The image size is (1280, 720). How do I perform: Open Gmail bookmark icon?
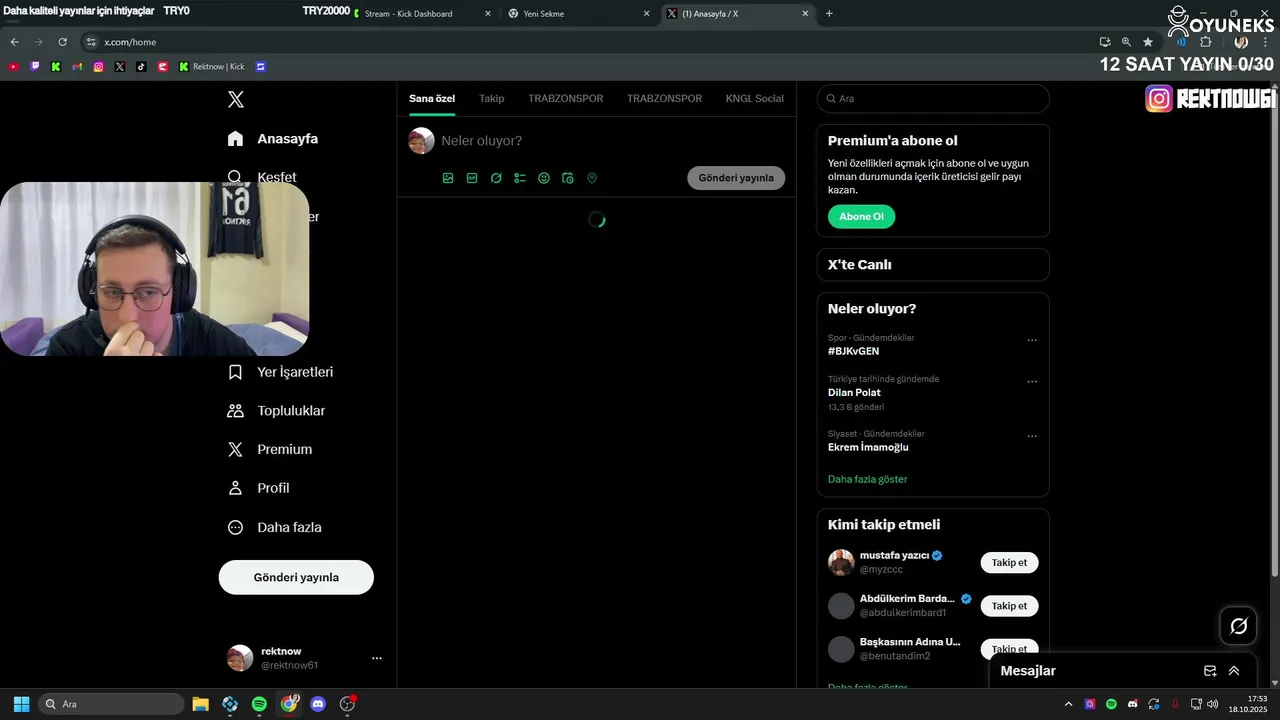[77, 67]
